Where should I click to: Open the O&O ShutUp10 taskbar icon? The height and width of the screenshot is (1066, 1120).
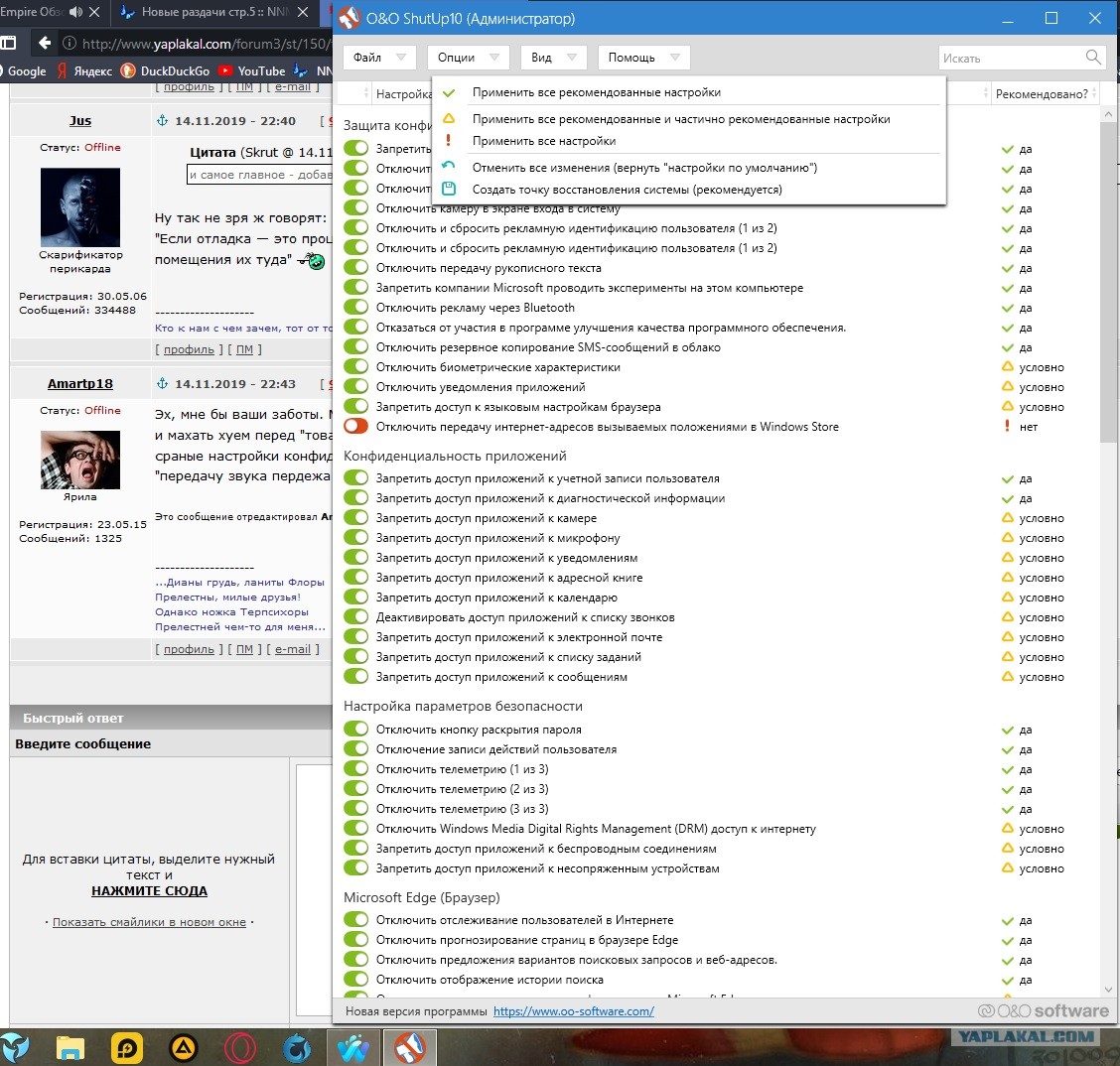(409, 1047)
